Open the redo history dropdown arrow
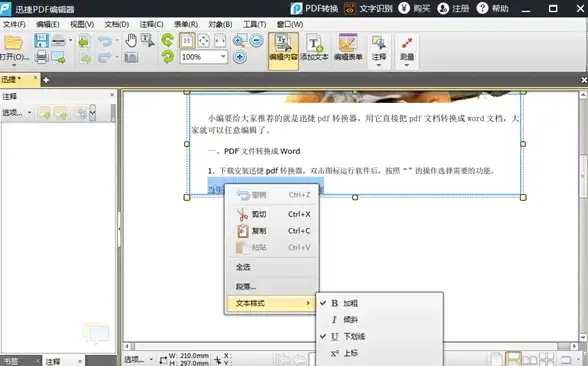Viewport: 588px width, 366px height. [117, 57]
